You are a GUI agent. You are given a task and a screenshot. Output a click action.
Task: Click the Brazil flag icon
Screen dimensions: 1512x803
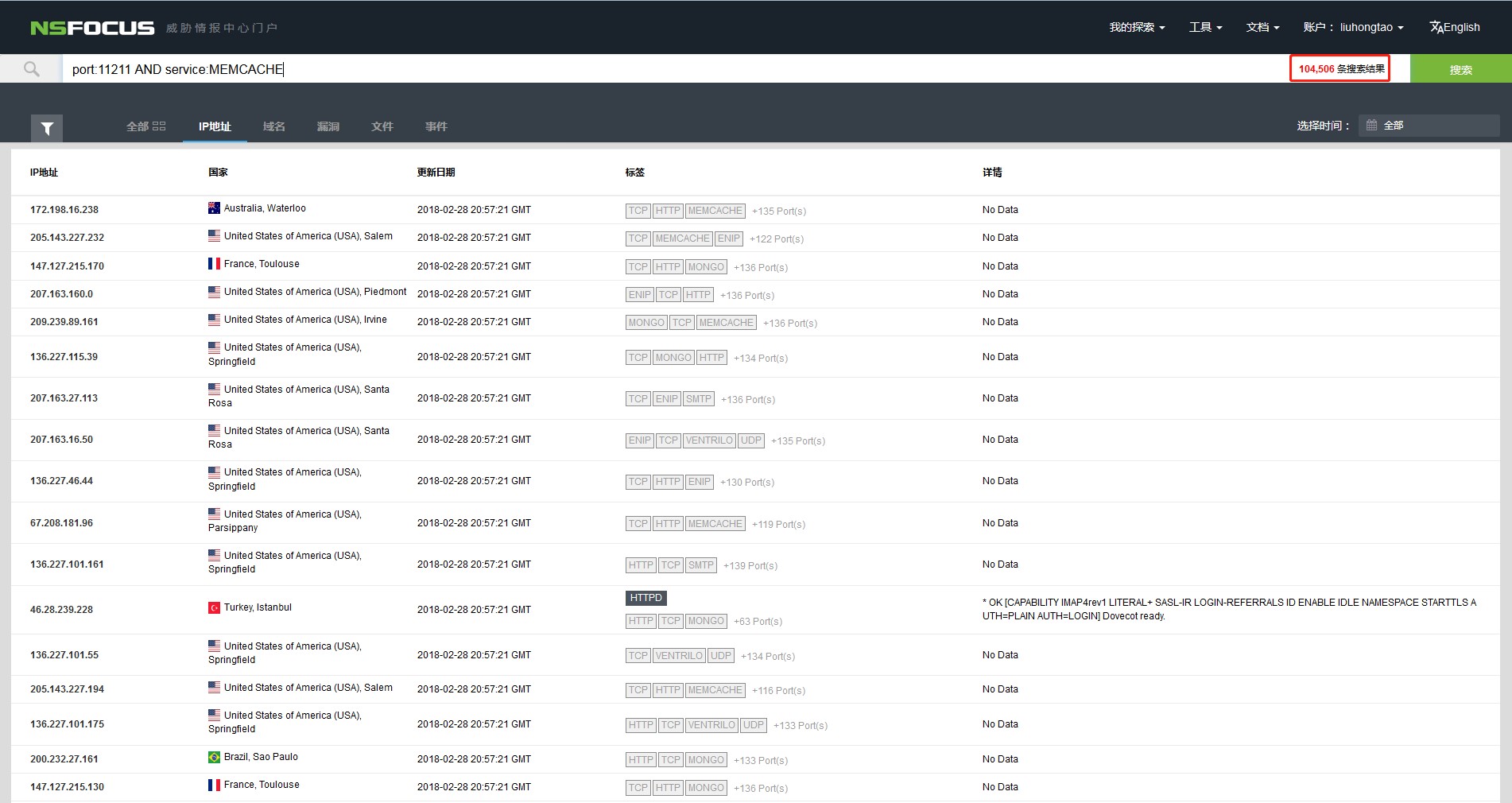click(214, 757)
